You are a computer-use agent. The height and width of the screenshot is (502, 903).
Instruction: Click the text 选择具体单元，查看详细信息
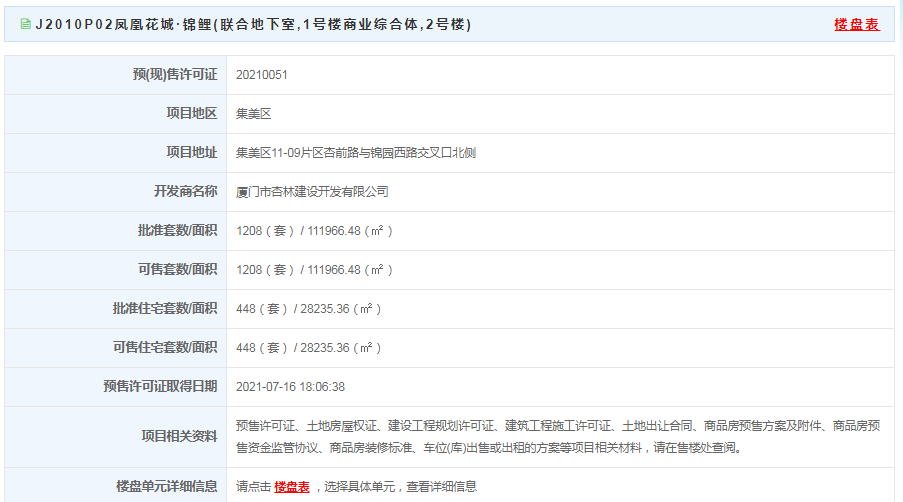pos(400,487)
